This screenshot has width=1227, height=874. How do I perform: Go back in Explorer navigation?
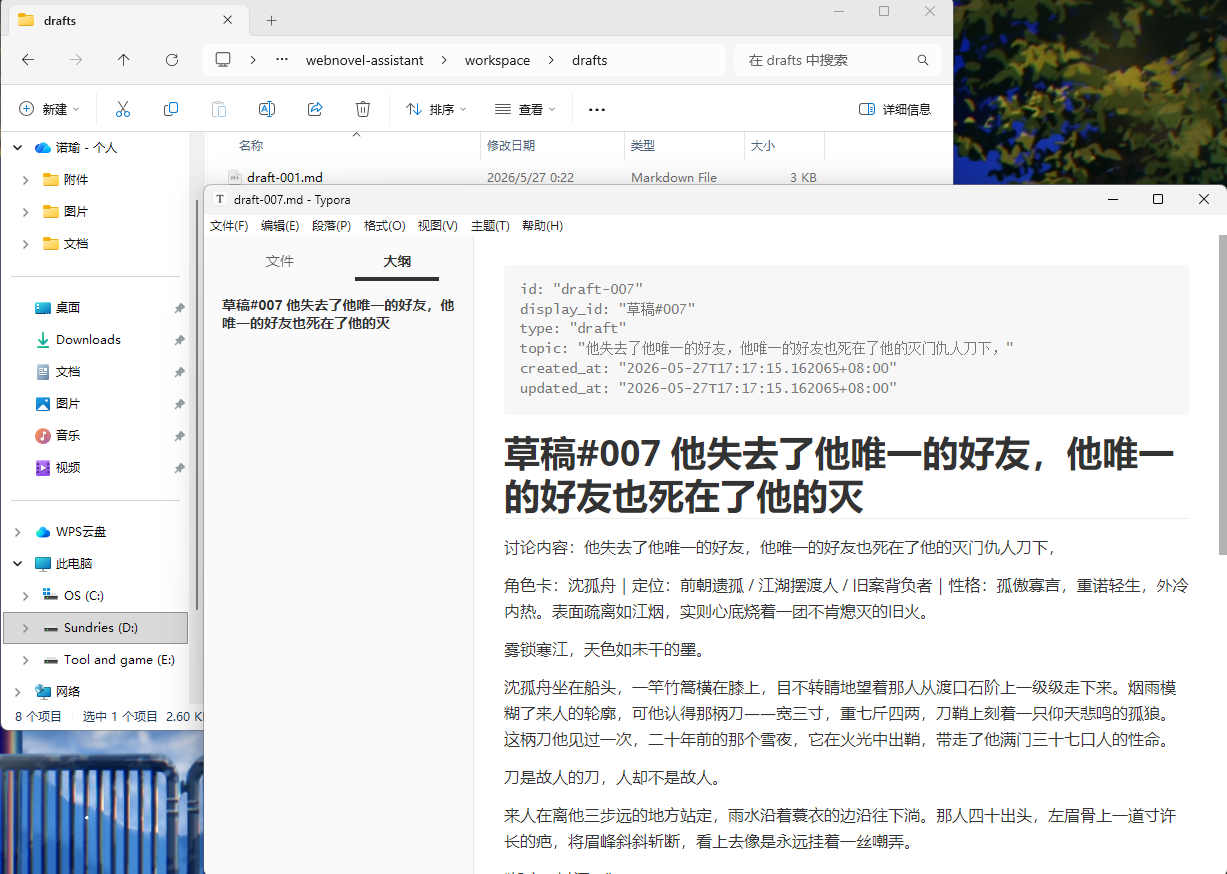point(28,60)
